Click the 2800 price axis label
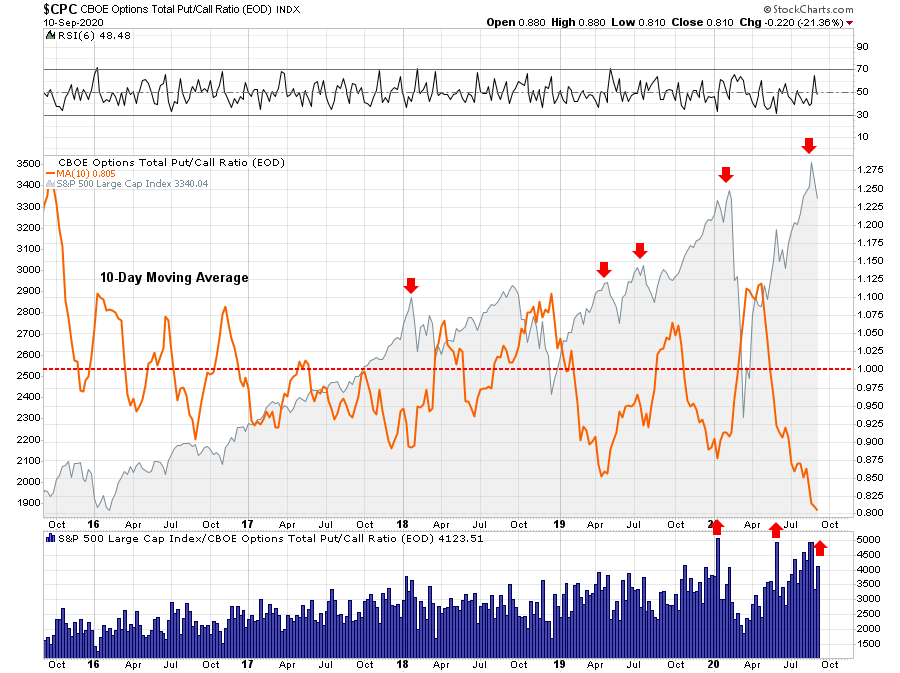900x673 pixels. click(29, 312)
